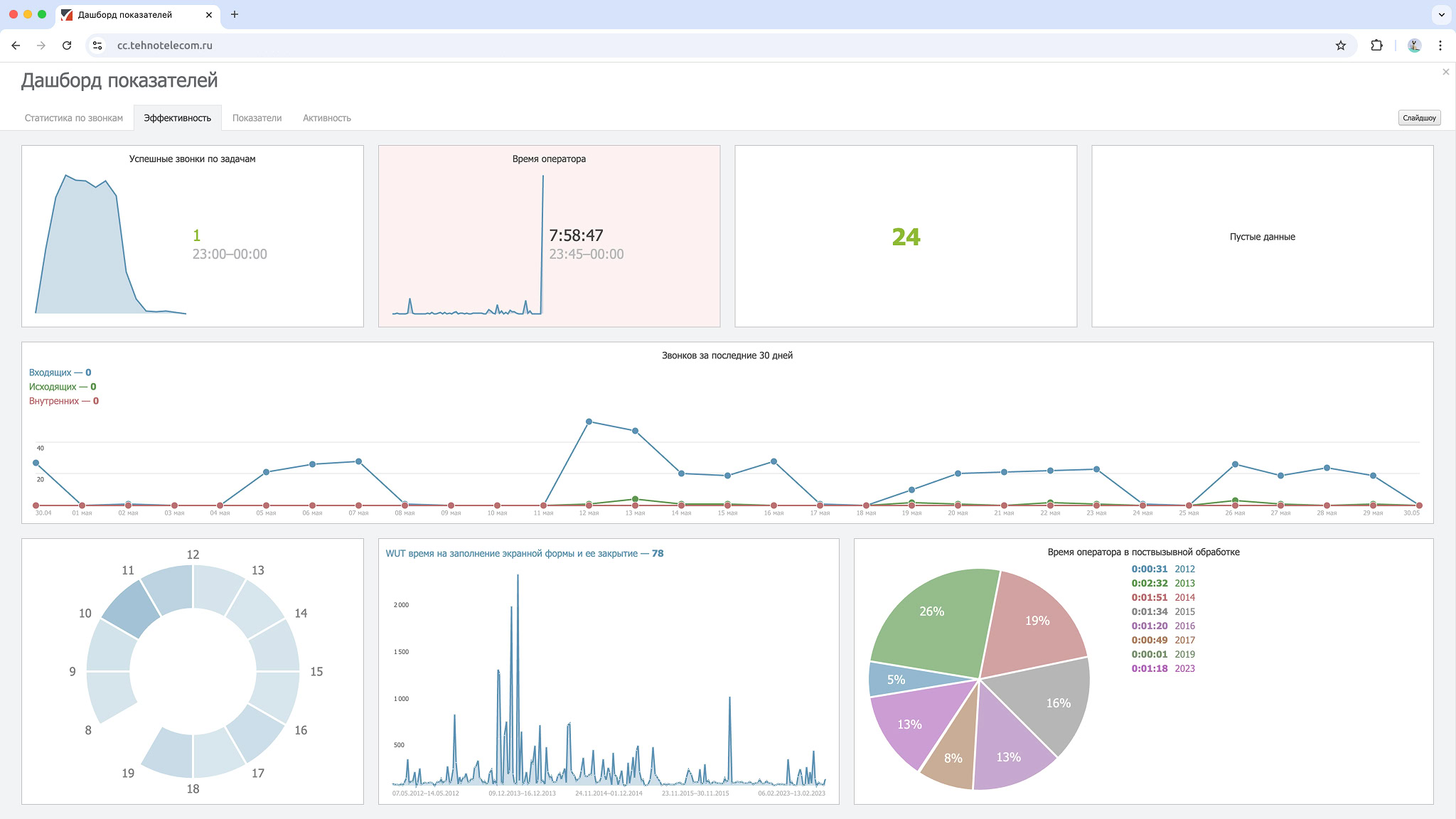
Task: Switch to Статистика по звонкам tab
Action: [74, 118]
